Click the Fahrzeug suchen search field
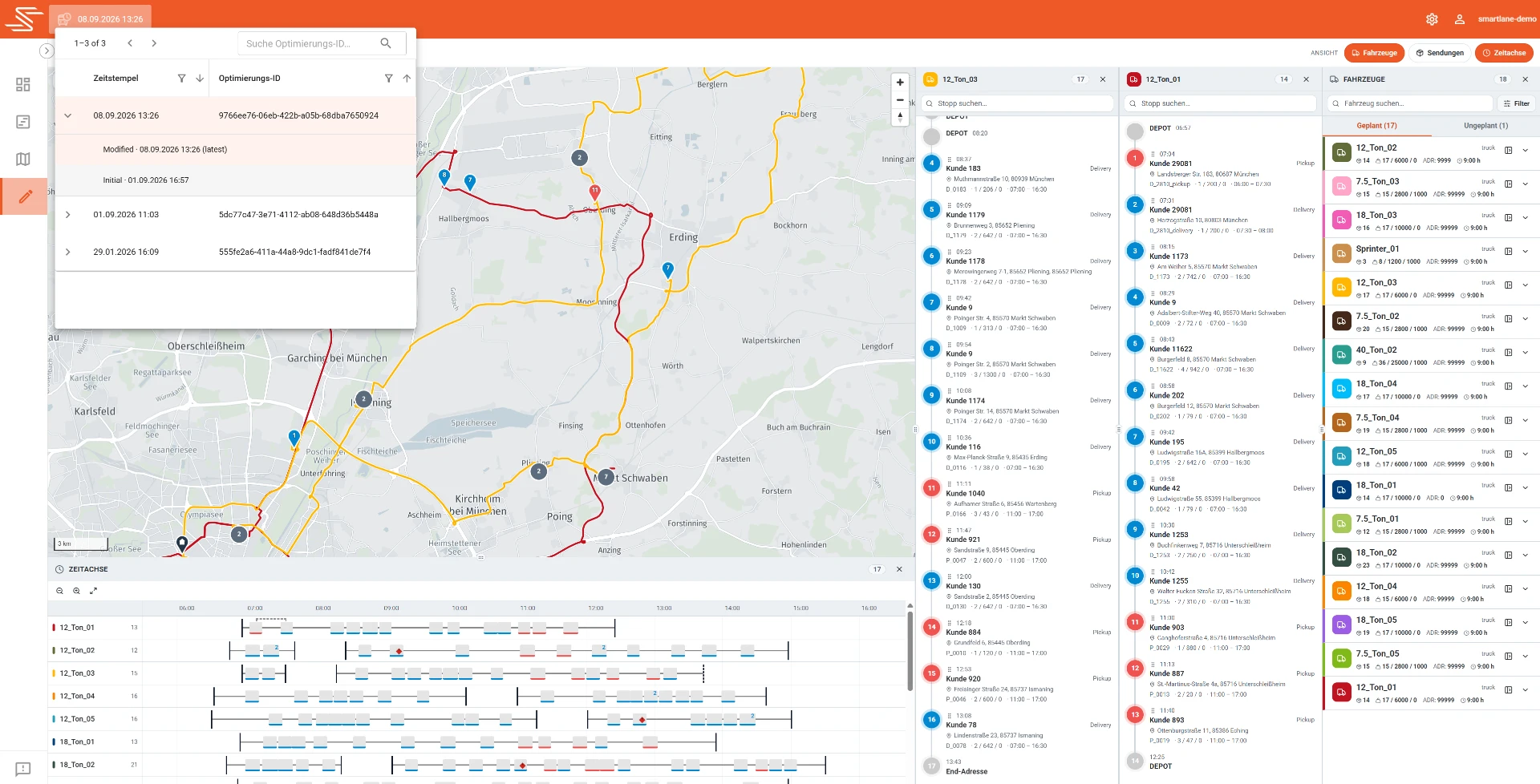Image resolution: width=1540 pixels, height=784 pixels. click(x=1409, y=103)
